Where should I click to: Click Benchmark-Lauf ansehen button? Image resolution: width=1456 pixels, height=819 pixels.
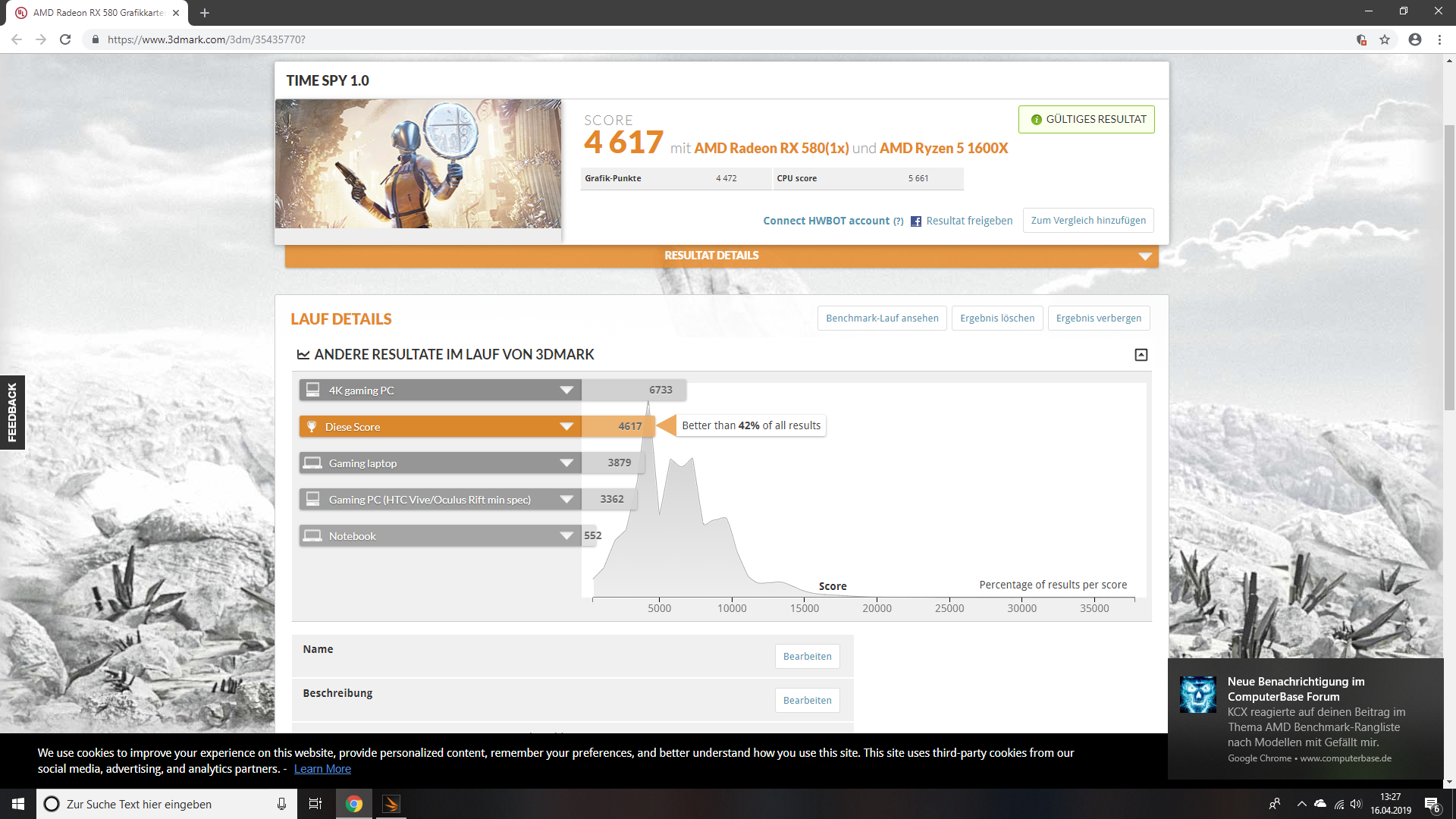[x=882, y=318]
